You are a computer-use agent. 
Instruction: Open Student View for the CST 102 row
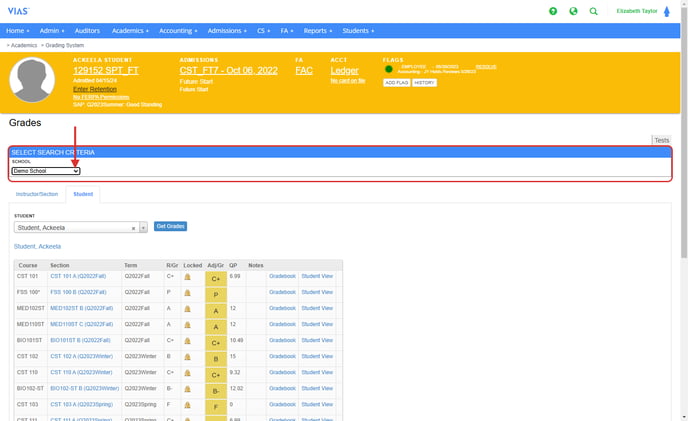pos(317,356)
